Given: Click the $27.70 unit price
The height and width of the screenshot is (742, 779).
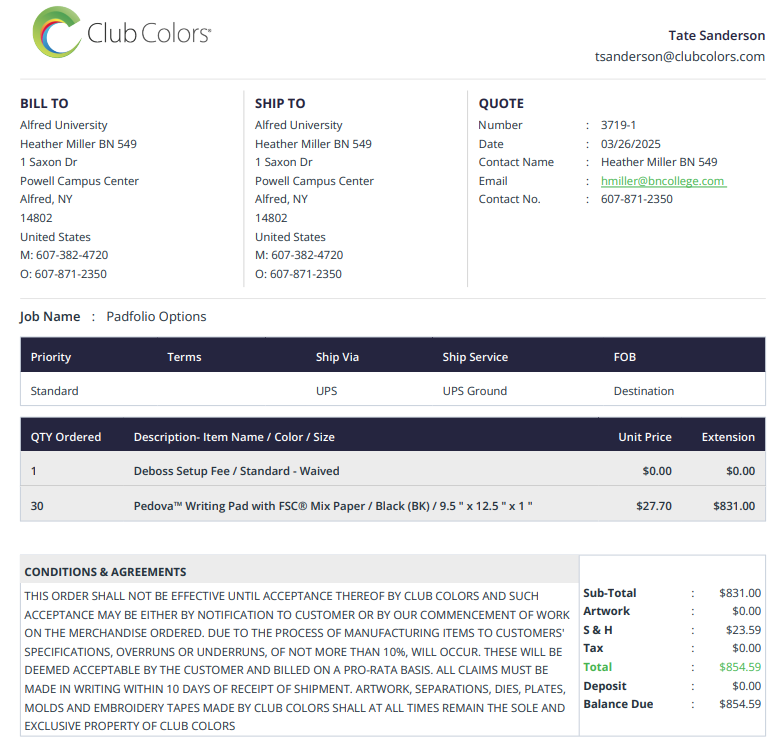Looking at the screenshot, I should (x=654, y=506).
